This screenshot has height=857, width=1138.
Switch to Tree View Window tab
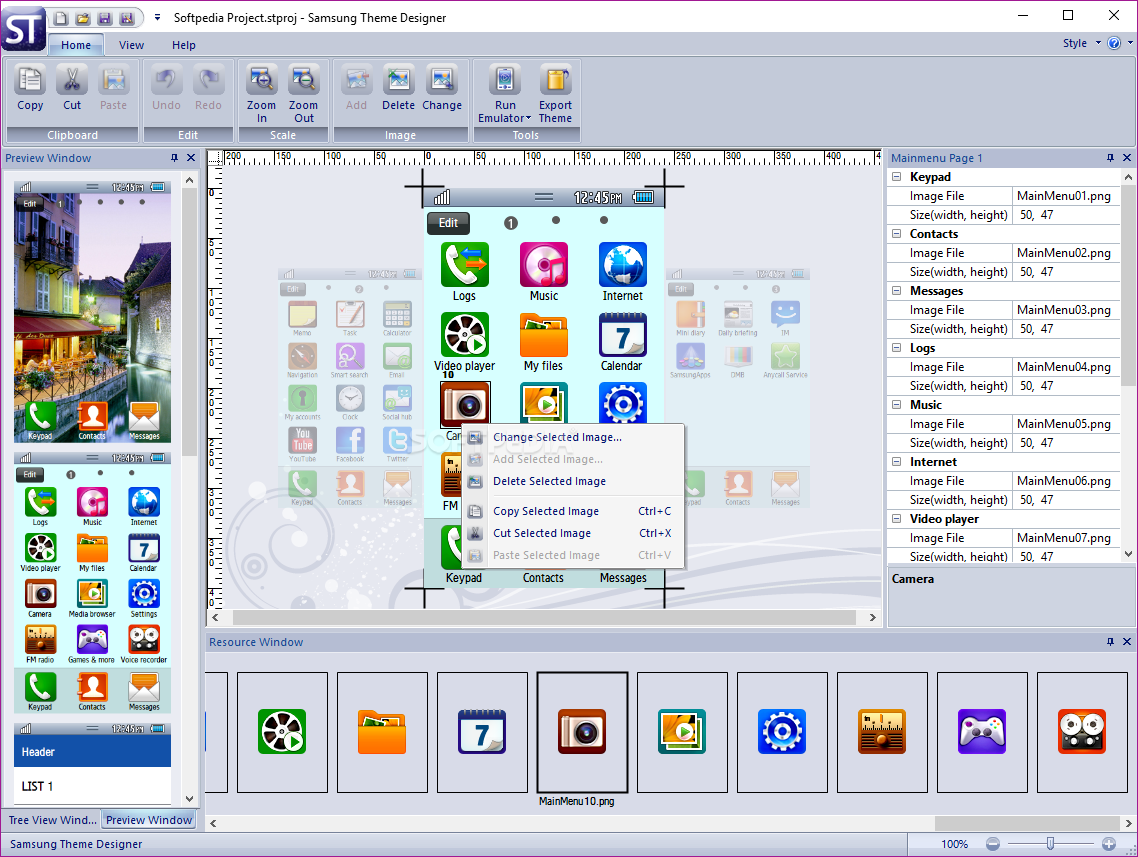click(52, 820)
